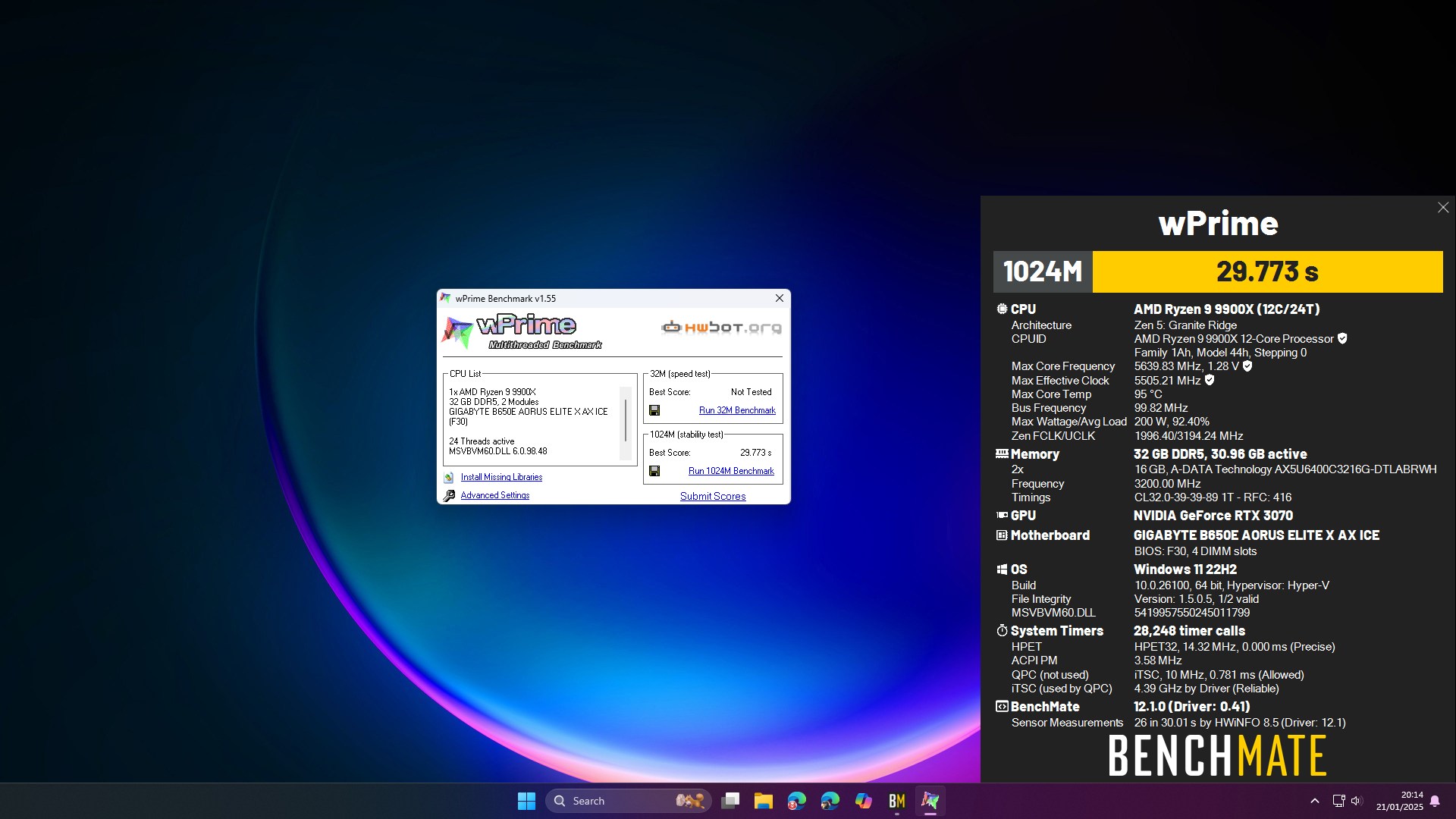
Task: Click the 32M save floppy disk icon
Action: [x=654, y=410]
